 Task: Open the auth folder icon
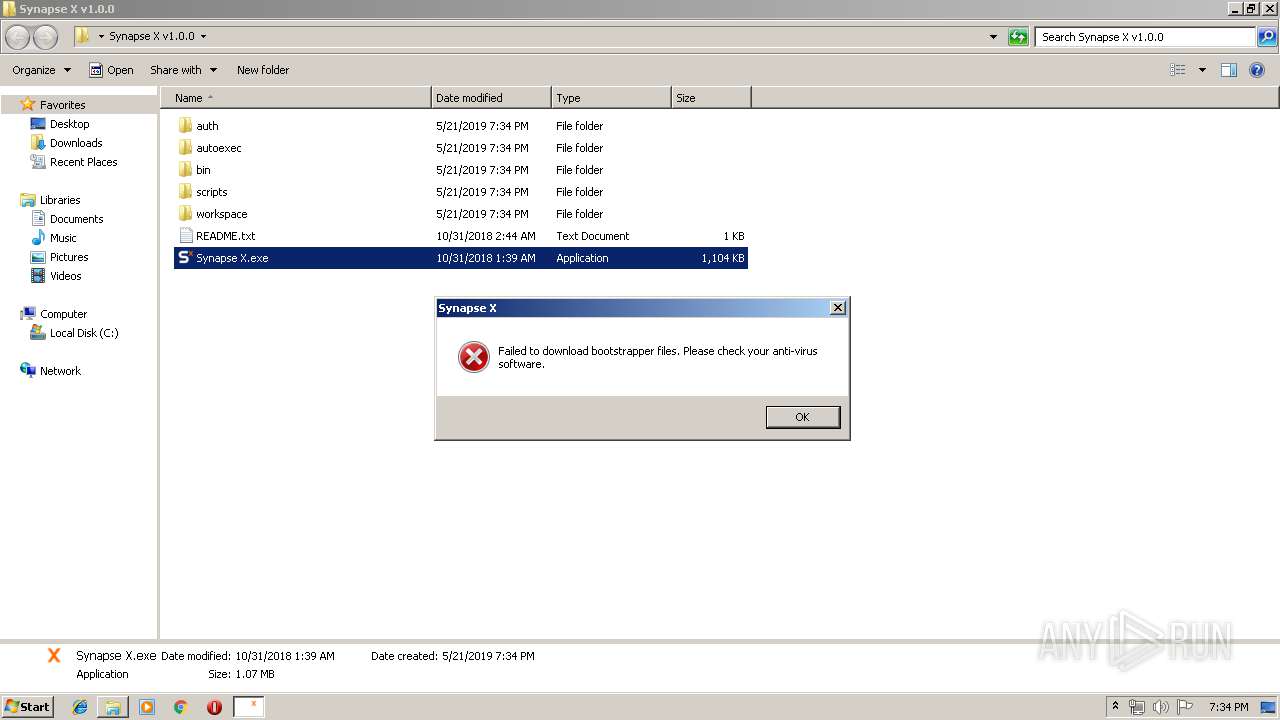coord(185,126)
